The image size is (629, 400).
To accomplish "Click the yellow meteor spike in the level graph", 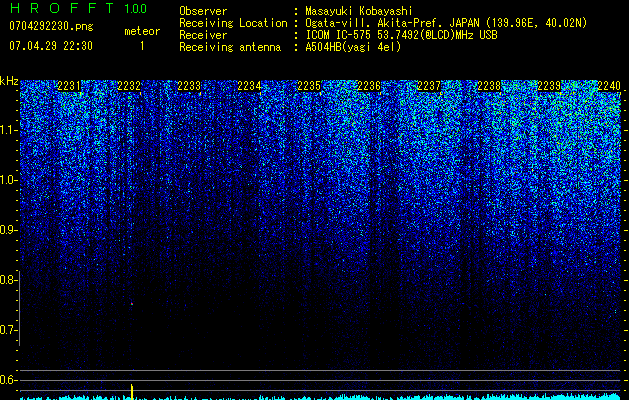I will 132,392.
